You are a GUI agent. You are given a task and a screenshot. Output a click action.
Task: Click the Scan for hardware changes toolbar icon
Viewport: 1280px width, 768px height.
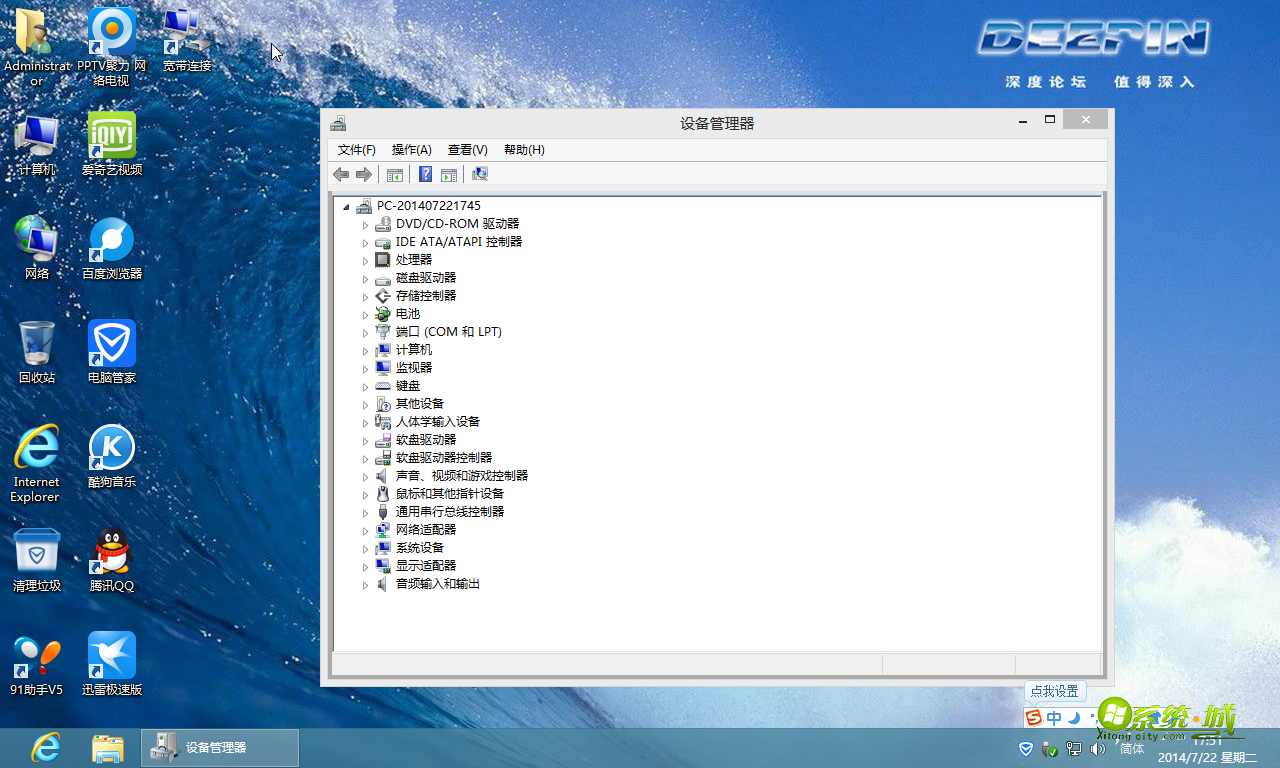pos(479,174)
